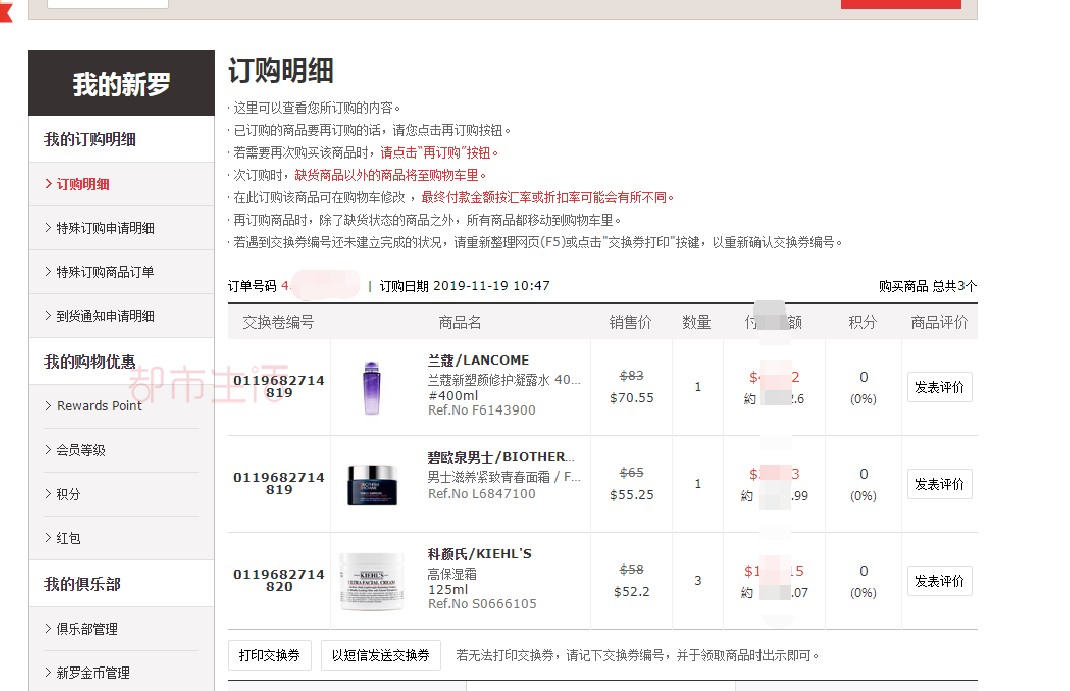Click 发表评价 for the Biotherm item
The height and width of the screenshot is (691, 1070).
point(939,484)
